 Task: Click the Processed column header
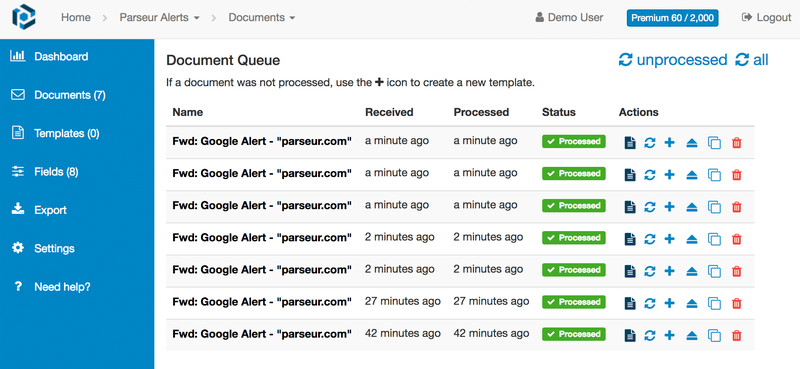(x=481, y=112)
